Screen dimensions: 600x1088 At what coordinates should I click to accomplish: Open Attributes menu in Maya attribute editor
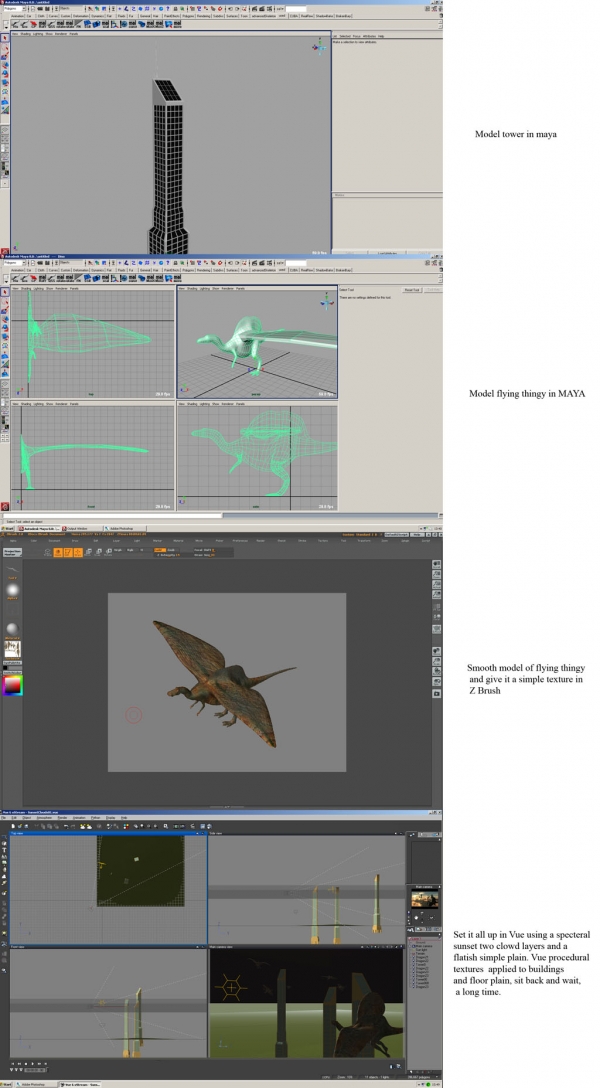click(x=368, y=35)
